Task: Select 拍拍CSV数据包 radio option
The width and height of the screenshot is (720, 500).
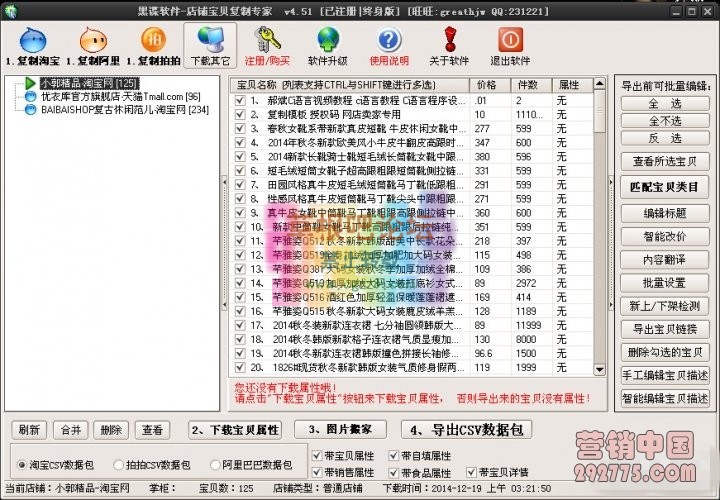Action: tap(118, 465)
